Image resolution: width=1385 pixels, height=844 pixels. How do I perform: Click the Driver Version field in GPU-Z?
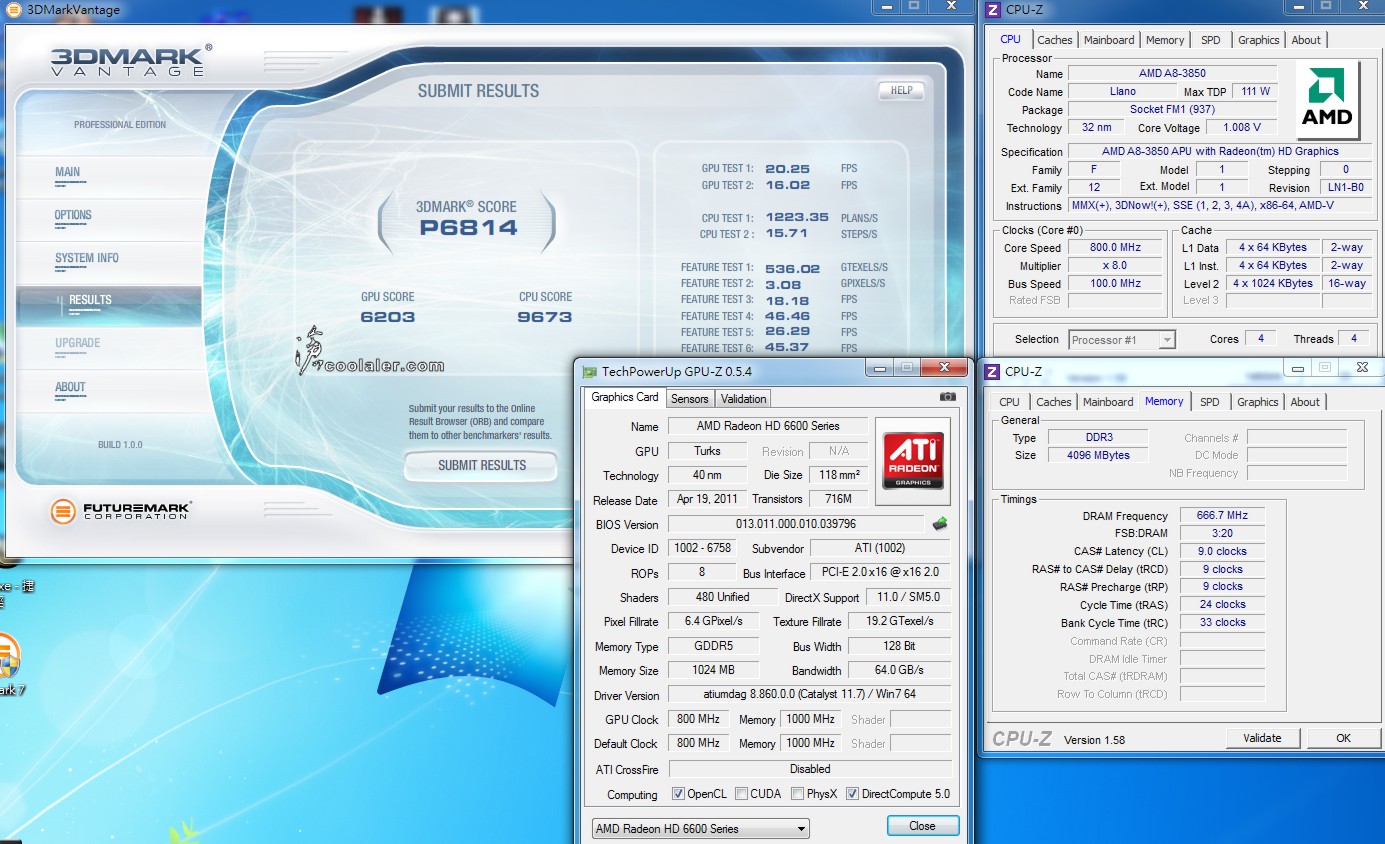pos(810,695)
